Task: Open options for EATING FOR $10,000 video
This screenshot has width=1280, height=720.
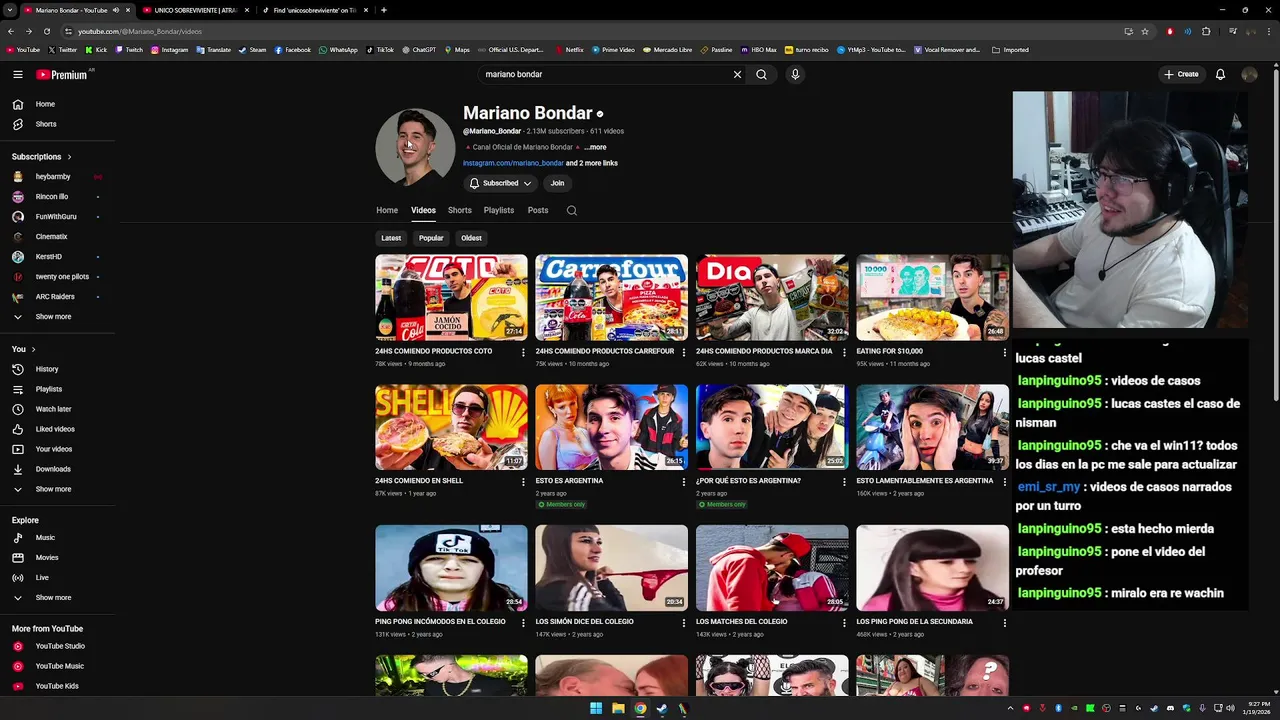Action: tap(1005, 352)
